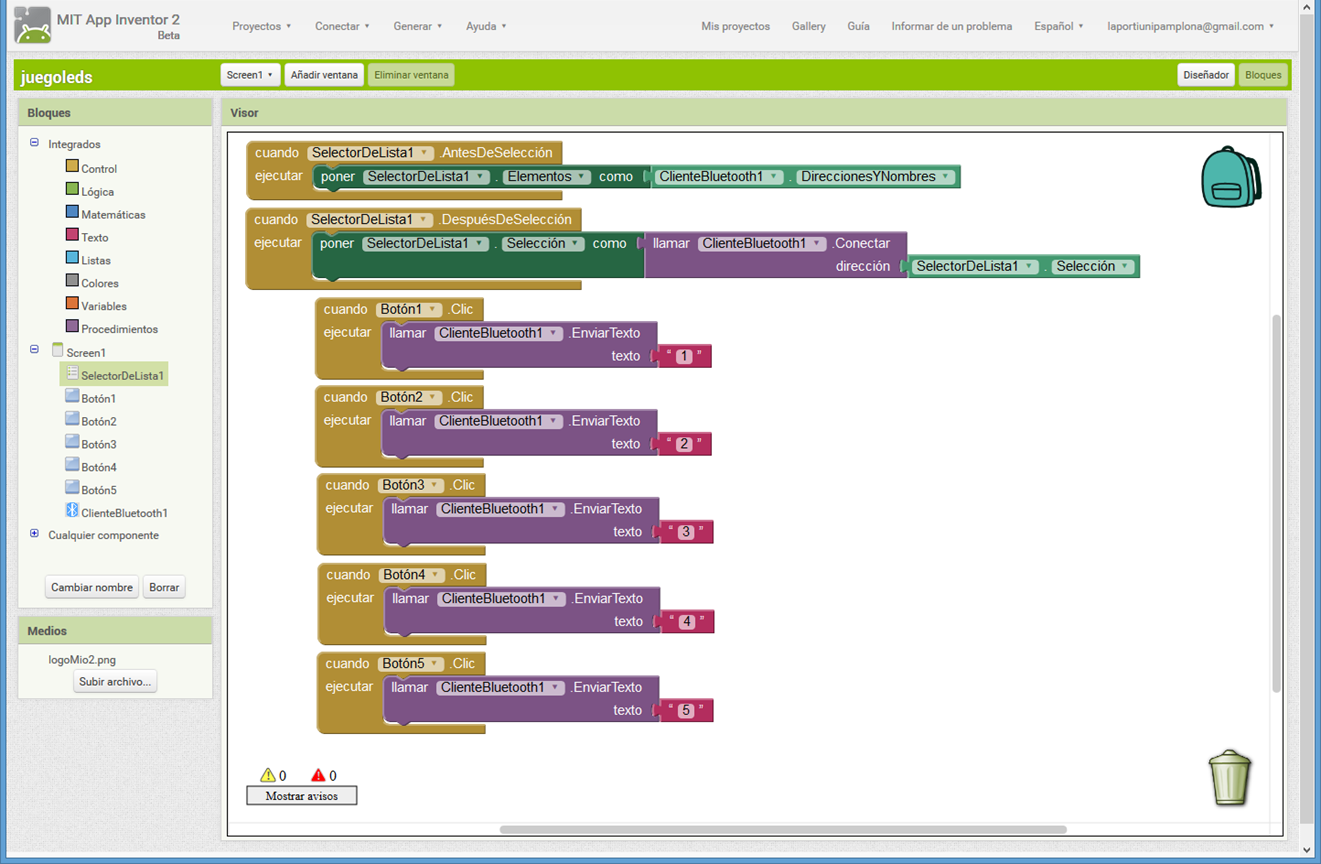Screen dimensions: 1321x864
Task: Switch to the Diseñador view
Action: (1205, 75)
